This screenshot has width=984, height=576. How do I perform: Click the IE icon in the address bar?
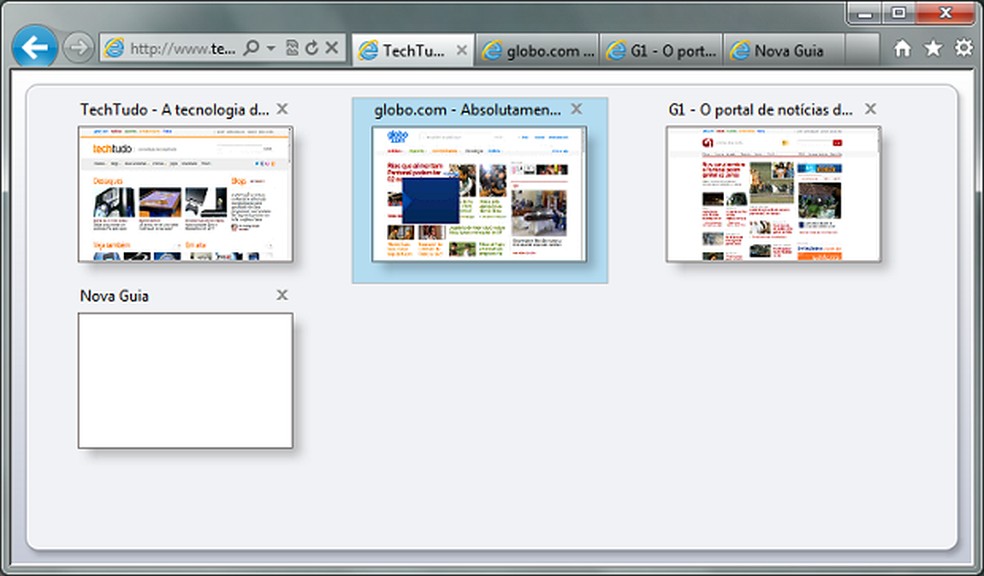pyautogui.click(x=114, y=48)
